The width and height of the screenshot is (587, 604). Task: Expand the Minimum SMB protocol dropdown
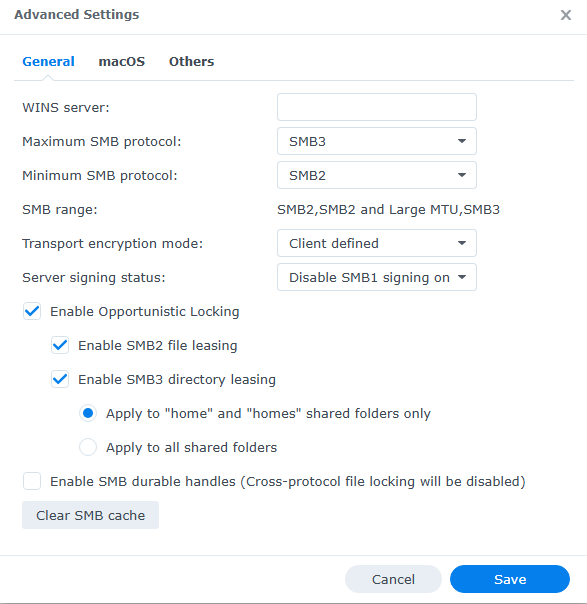click(377, 175)
